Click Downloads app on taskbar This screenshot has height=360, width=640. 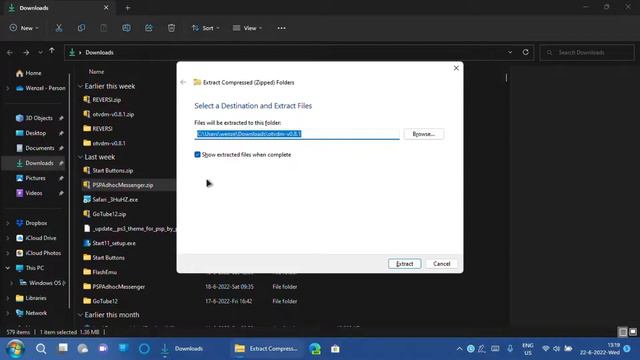(182, 349)
